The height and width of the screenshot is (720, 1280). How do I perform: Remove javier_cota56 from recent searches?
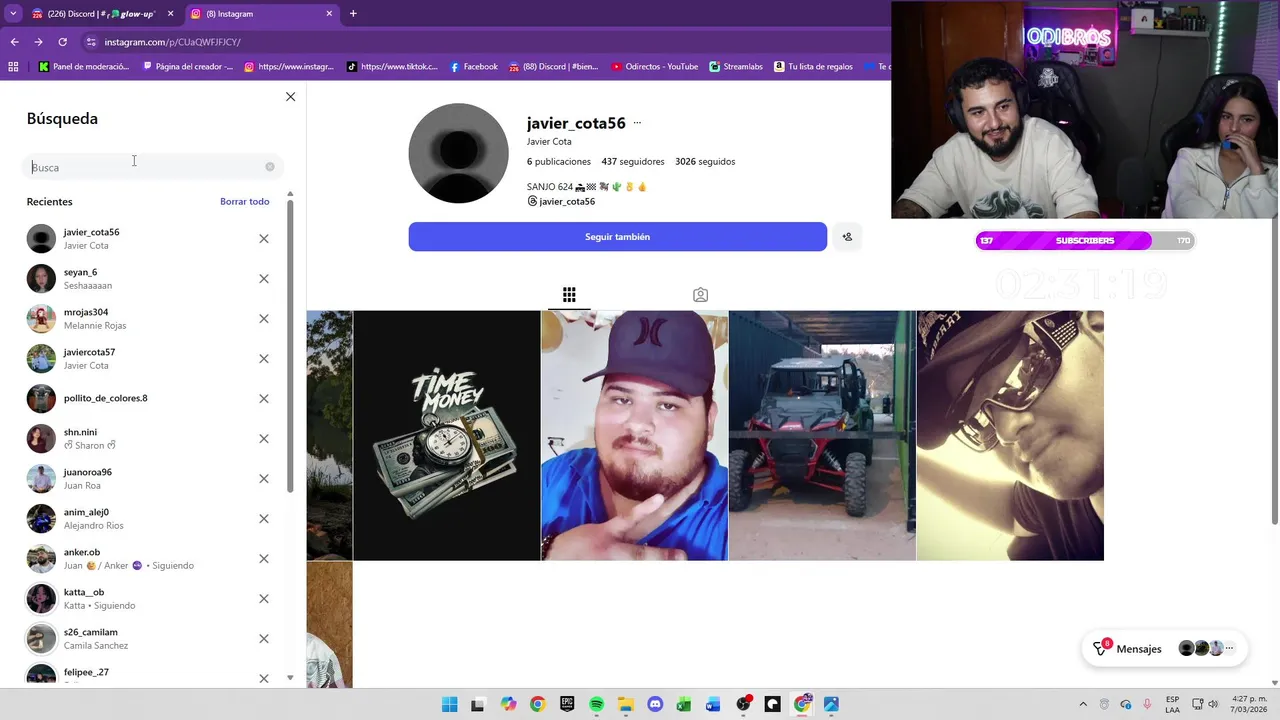264,239
